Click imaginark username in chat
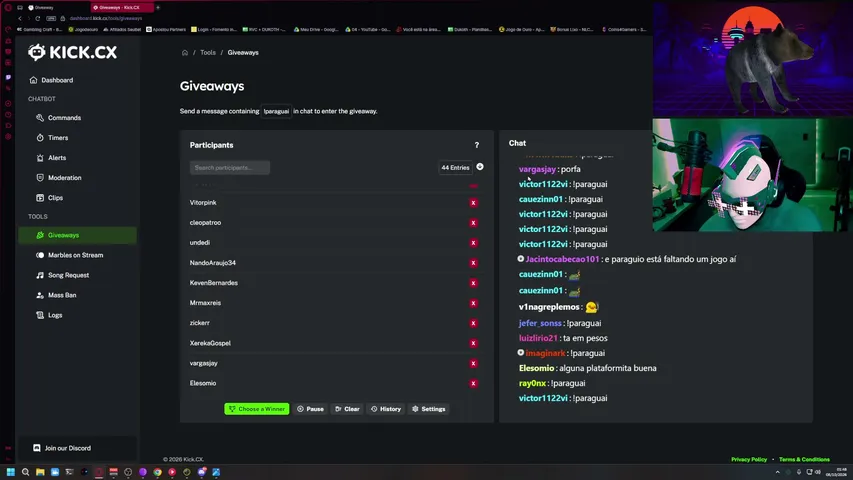The image size is (853, 480). click(545, 353)
